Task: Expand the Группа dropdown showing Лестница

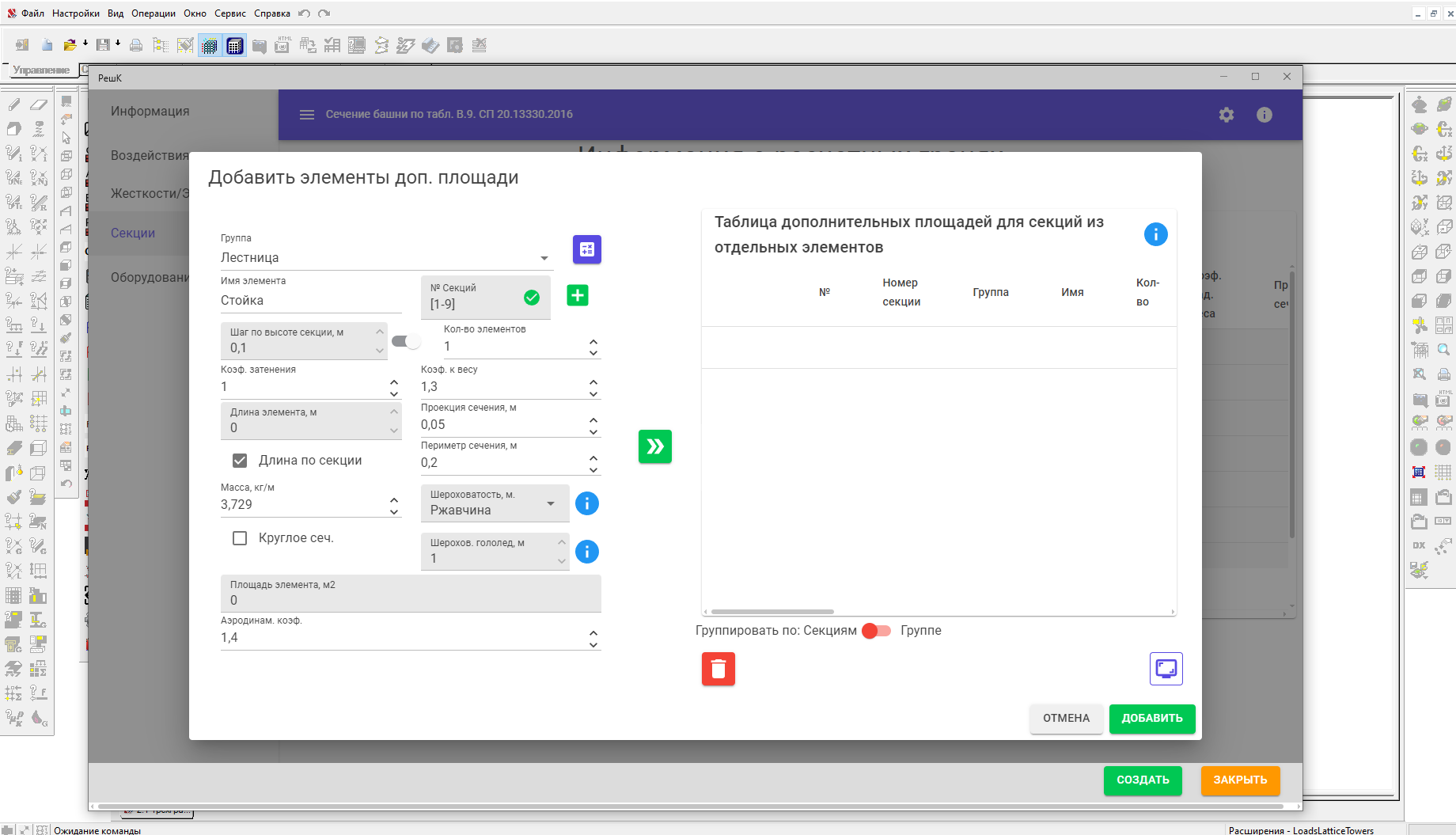Action: (385, 258)
